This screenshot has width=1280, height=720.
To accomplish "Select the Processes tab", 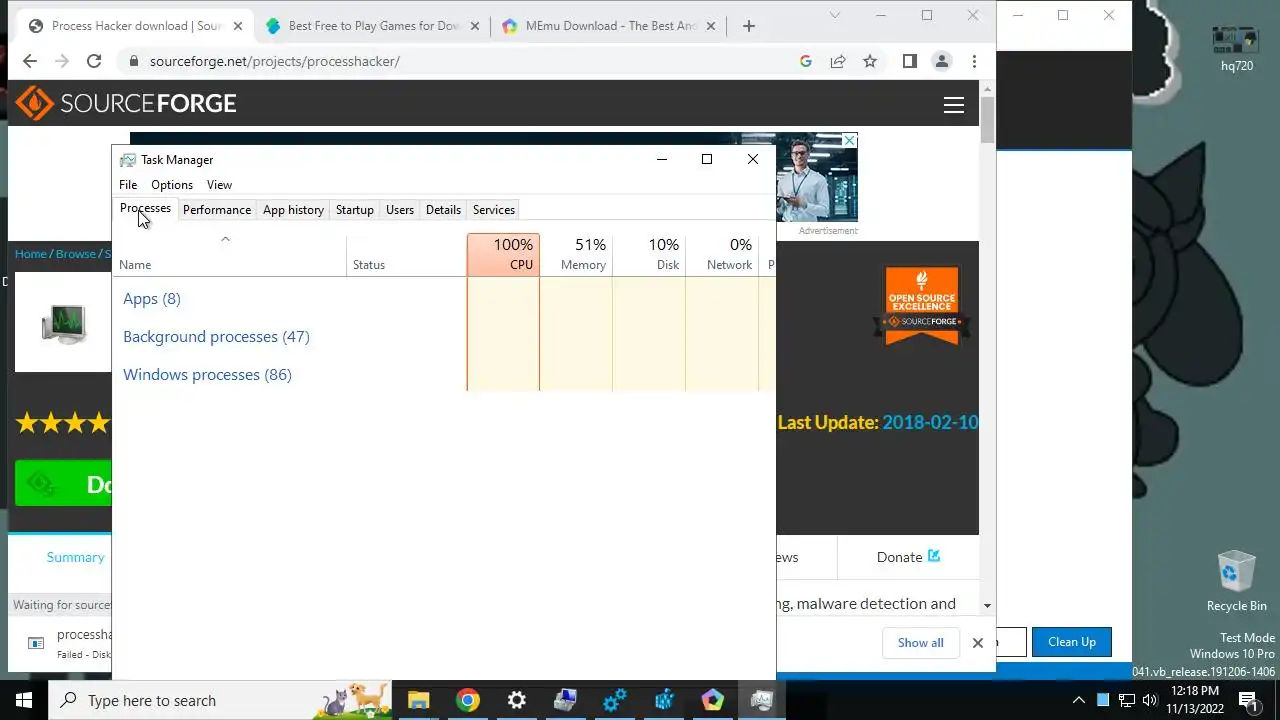I will coord(145,209).
